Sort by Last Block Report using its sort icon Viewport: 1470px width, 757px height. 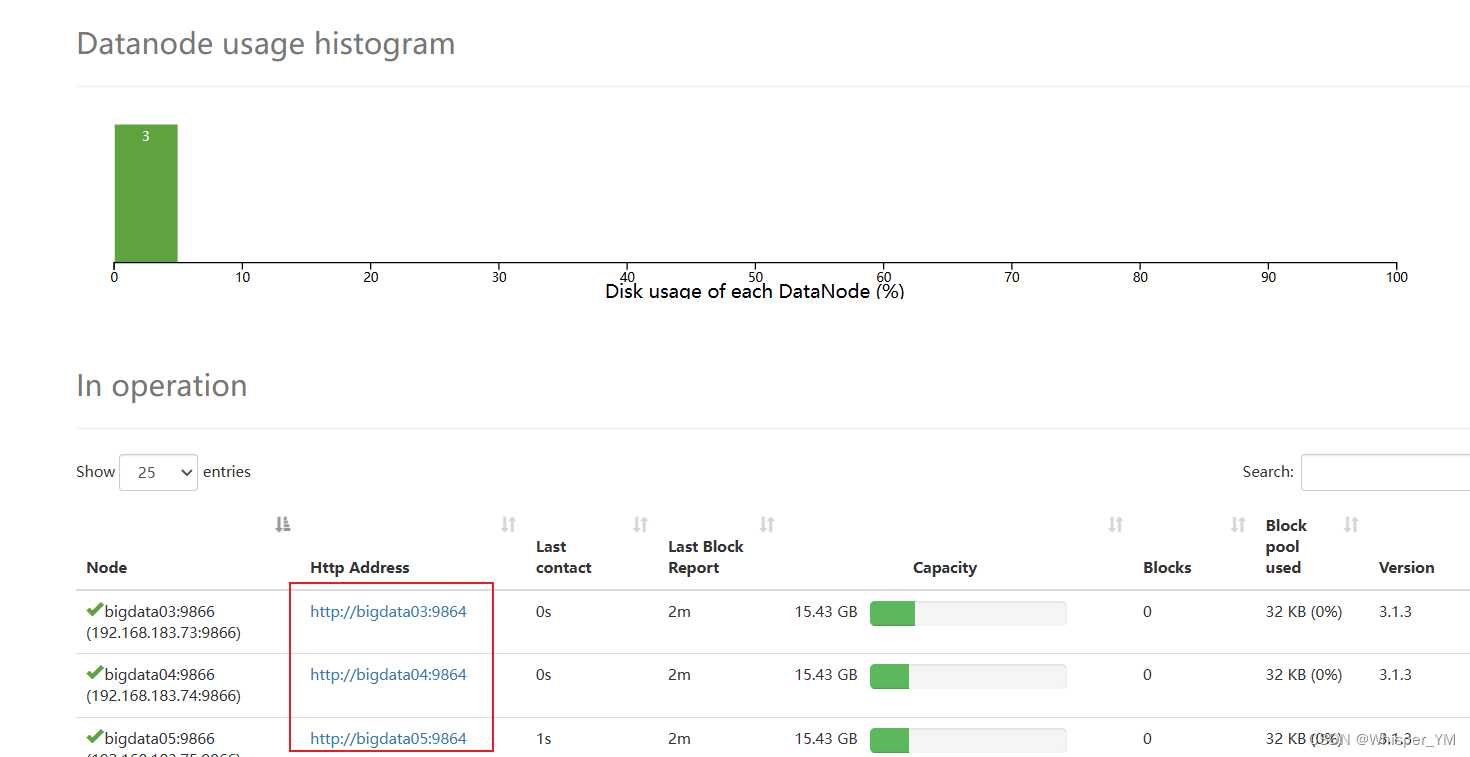766,523
